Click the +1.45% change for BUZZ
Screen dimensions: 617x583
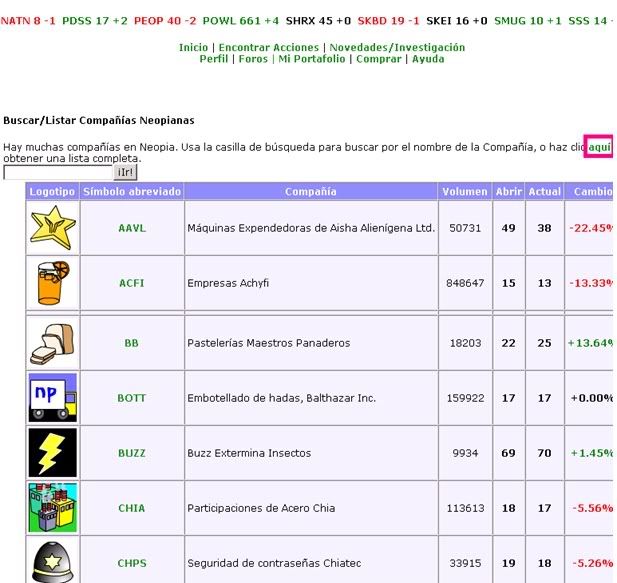click(592, 453)
